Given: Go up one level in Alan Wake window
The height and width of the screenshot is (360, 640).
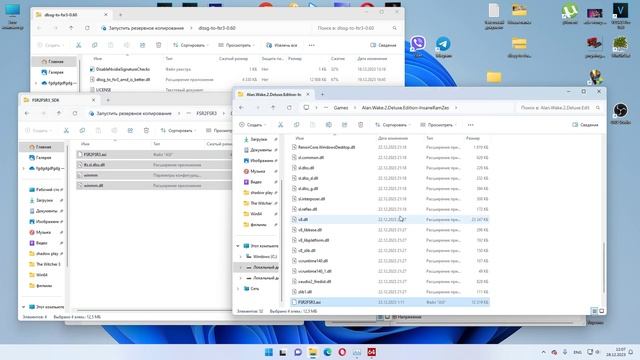Looking at the screenshot, I should (x=273, y=108).
